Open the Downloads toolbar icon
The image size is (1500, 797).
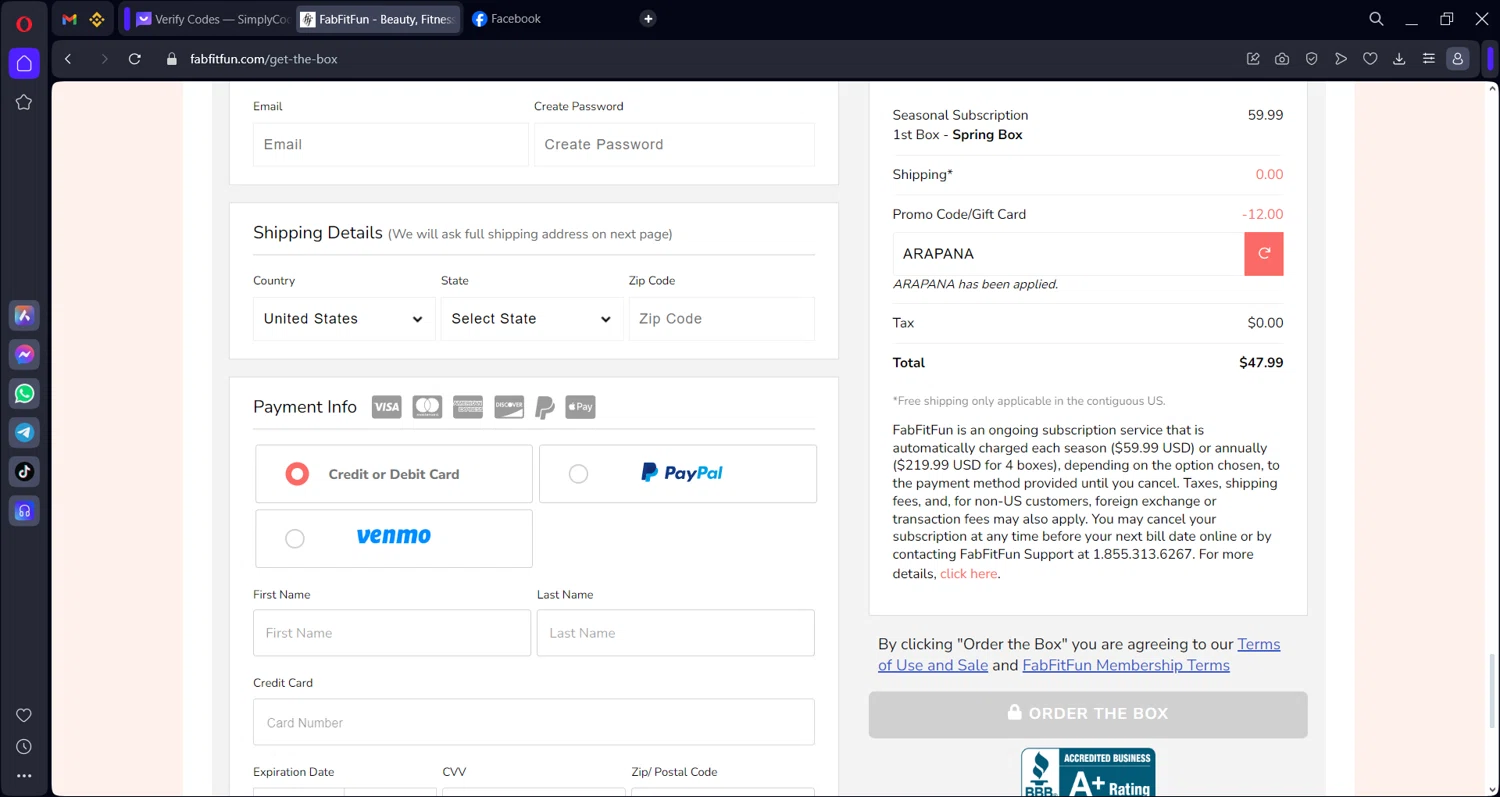pyautogui.click(x=1399, y=59)
